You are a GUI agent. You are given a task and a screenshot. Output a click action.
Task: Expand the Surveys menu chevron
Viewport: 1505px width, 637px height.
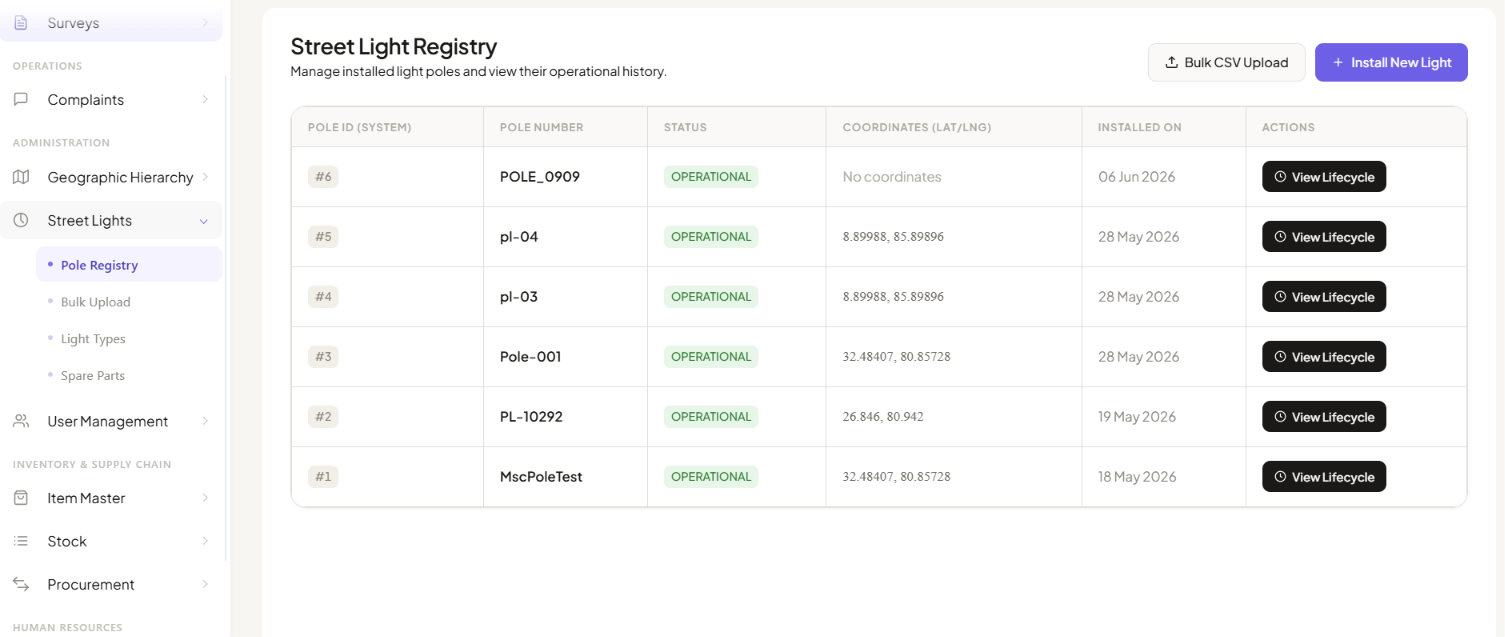204,22
